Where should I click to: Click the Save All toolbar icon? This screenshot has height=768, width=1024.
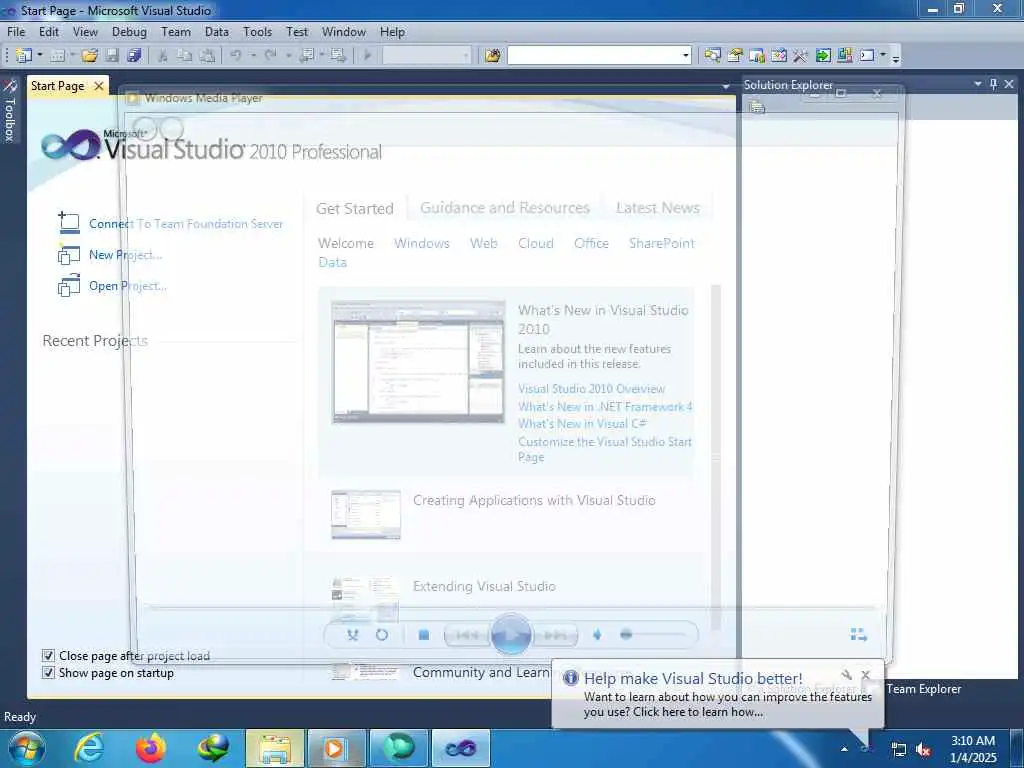[135, 56]
